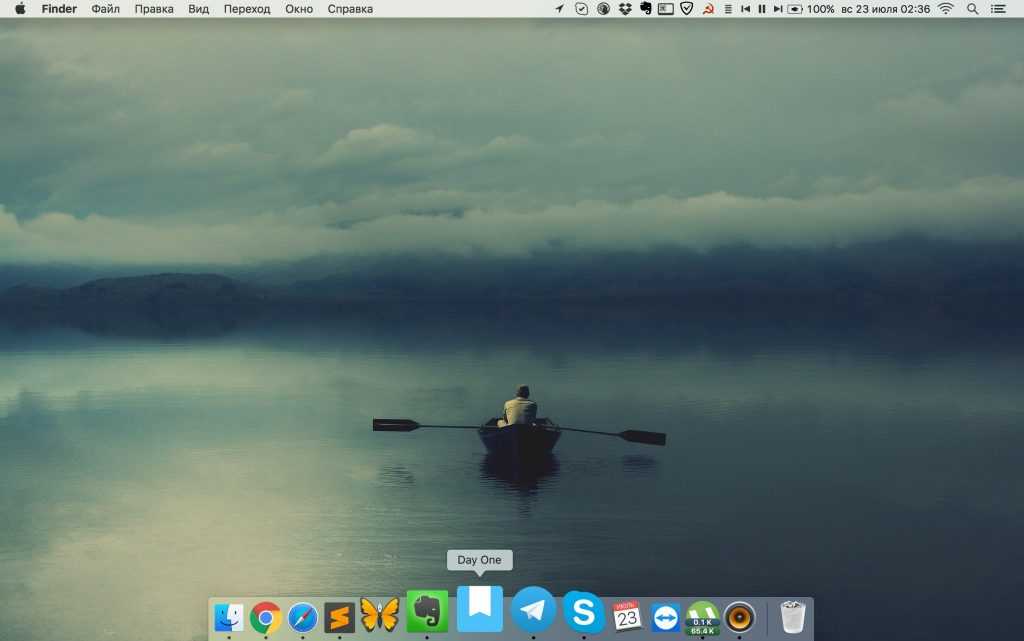Open the butterfly app in the dock
The image size is (1024, 641).
pos(379,615)
